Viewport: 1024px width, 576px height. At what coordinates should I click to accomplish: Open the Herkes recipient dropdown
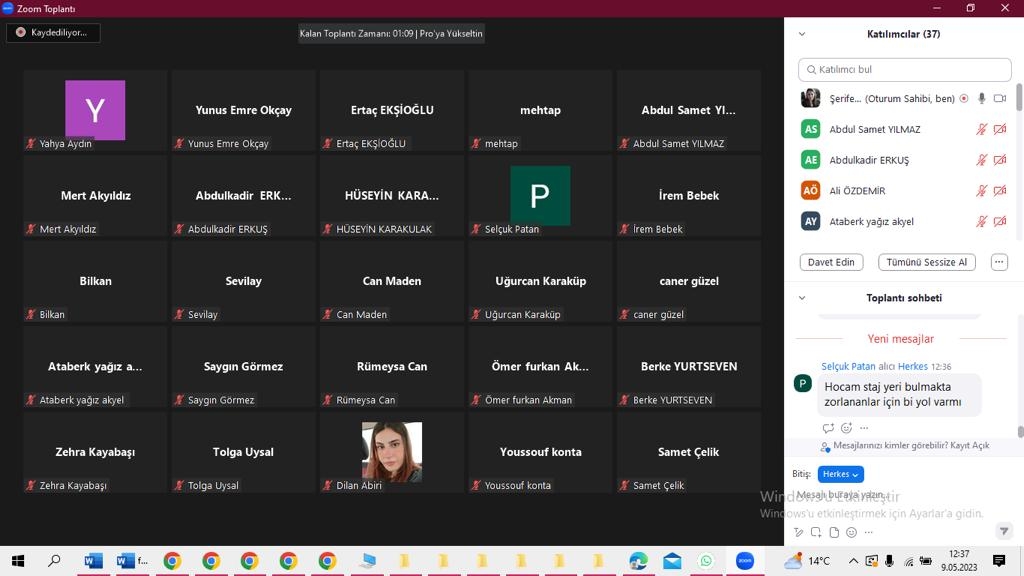pyautogui.click(x=840, y=474)
